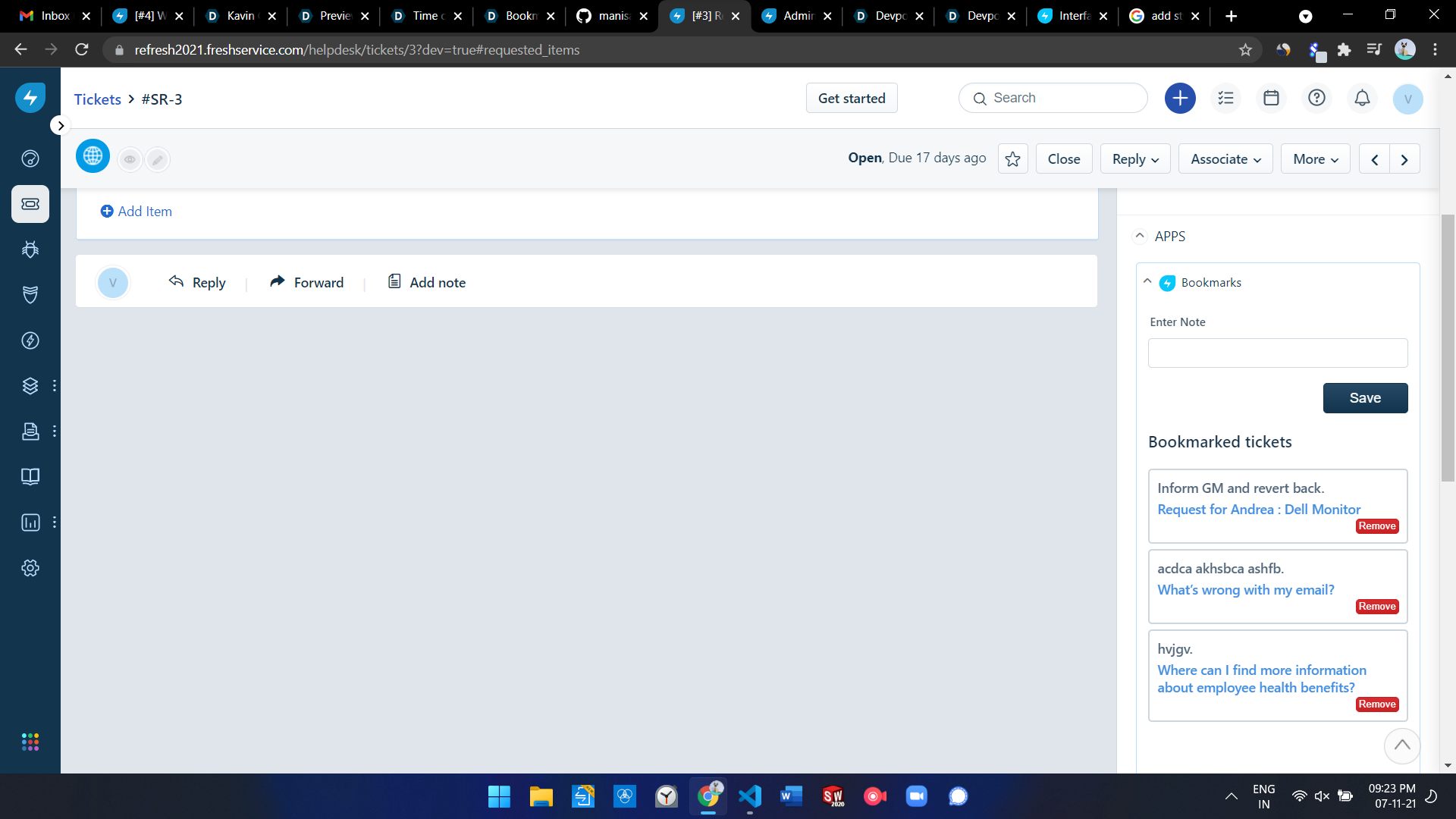Open Reports chart icon in sidebar
The image size is (1456, 819).
30,522
